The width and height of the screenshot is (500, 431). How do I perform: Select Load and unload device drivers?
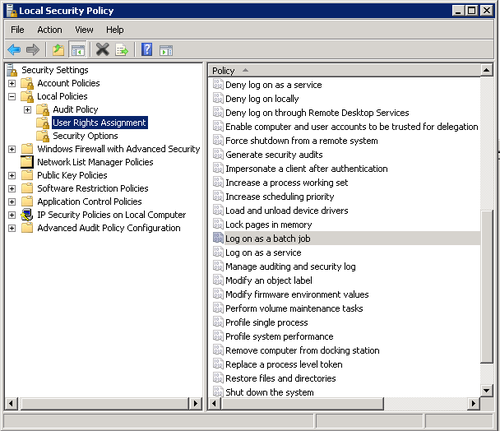pos(287,211)
